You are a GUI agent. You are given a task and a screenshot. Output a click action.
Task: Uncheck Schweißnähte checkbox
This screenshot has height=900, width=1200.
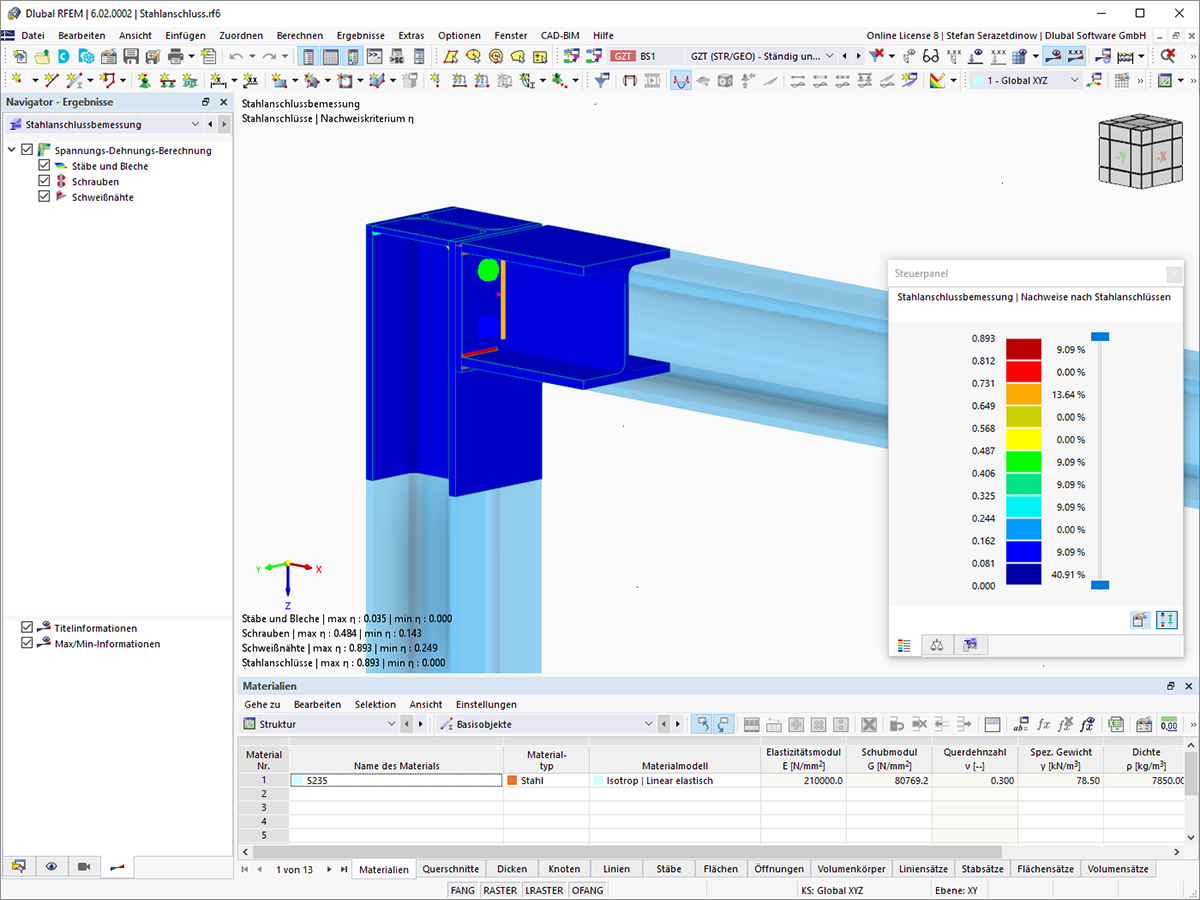[x=44, y=197]
